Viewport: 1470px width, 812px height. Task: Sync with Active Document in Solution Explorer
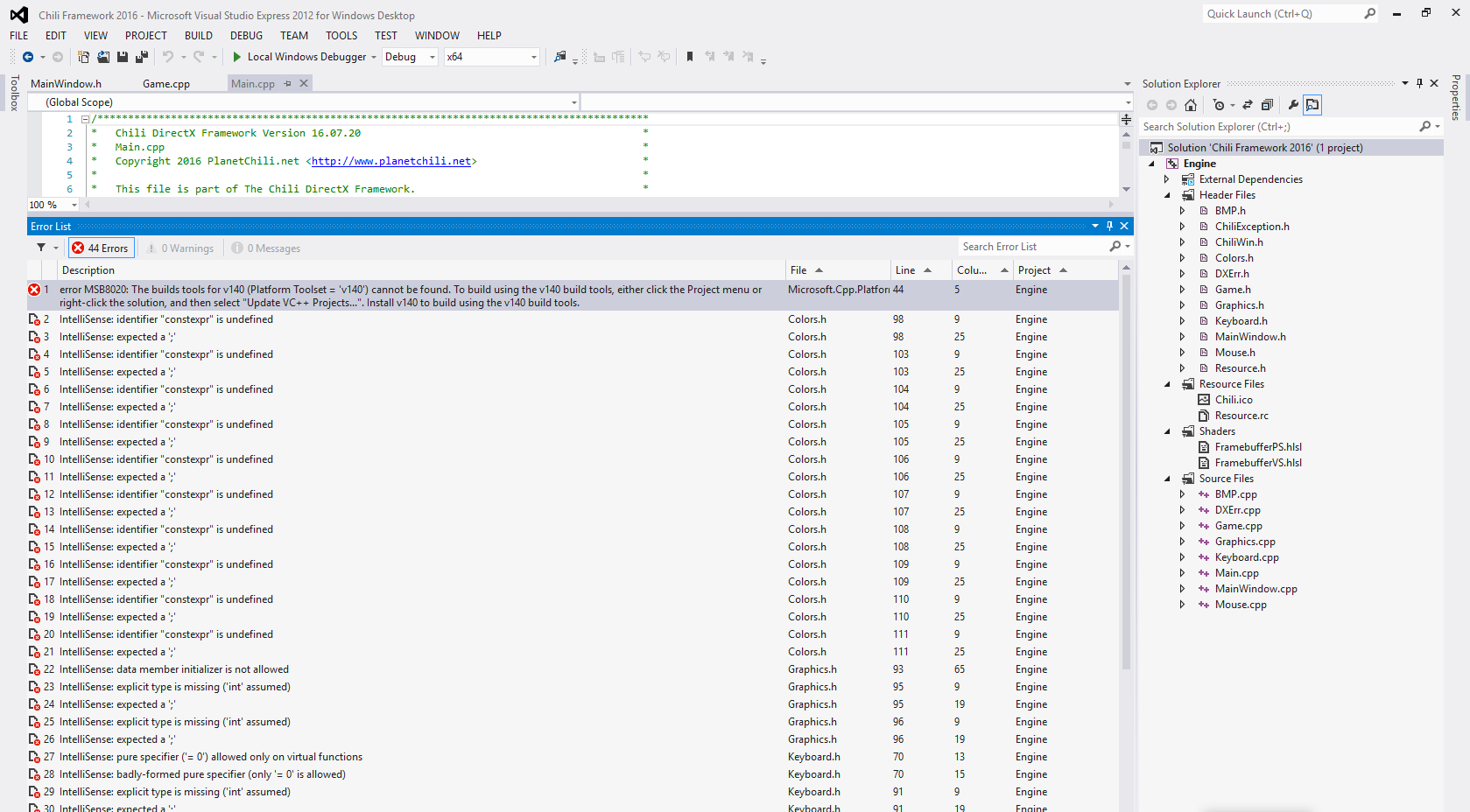(1248, 105)
